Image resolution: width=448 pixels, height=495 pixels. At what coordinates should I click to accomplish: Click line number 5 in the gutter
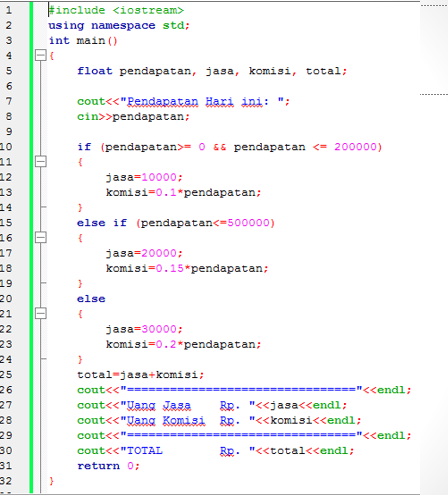tap(9, 71)
